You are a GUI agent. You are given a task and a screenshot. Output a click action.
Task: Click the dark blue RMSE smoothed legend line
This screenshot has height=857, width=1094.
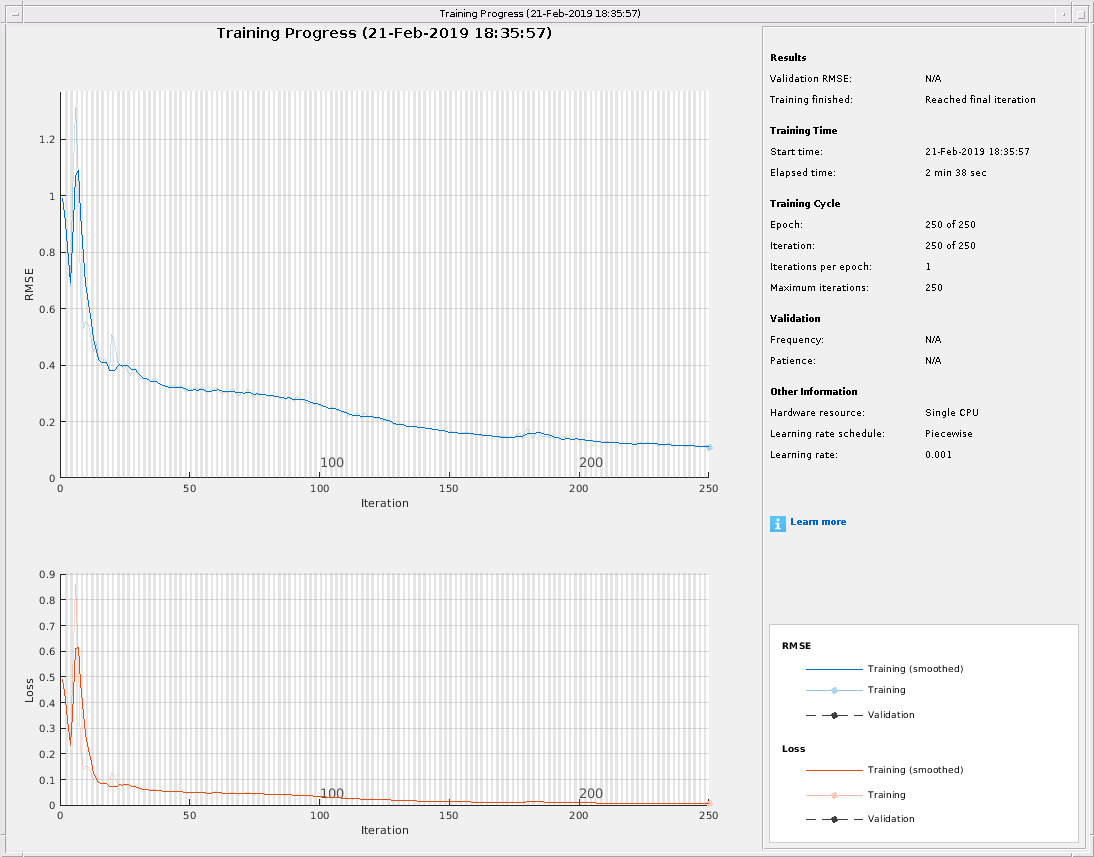point(834,669)
